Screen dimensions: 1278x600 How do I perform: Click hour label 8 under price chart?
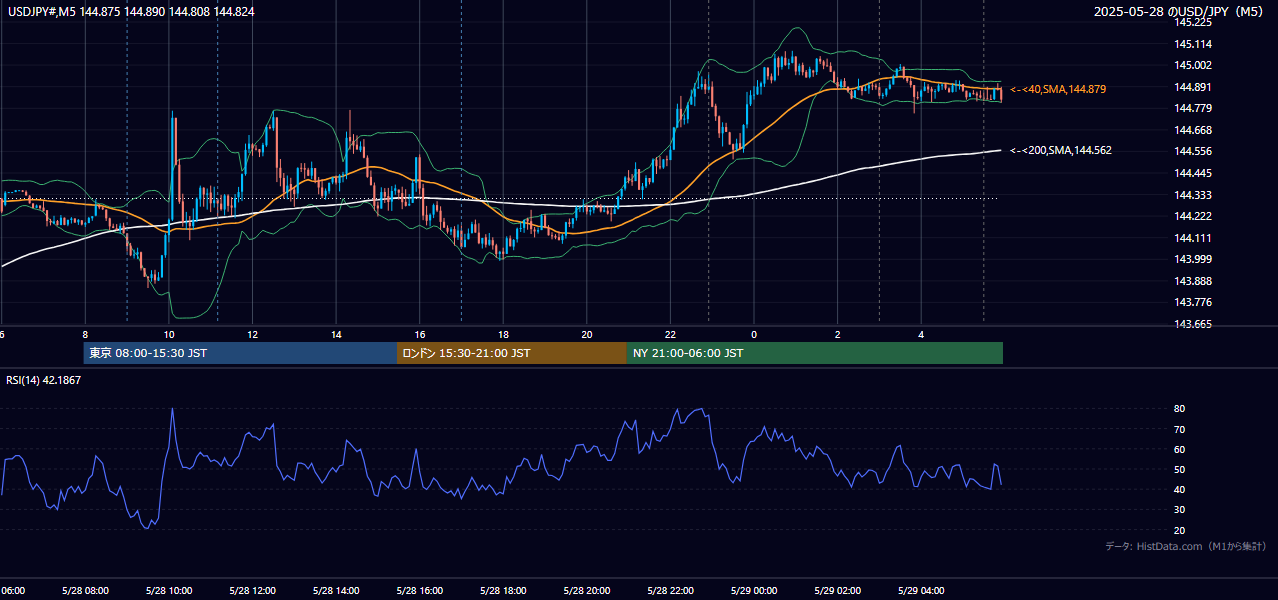tap(86, 335)
